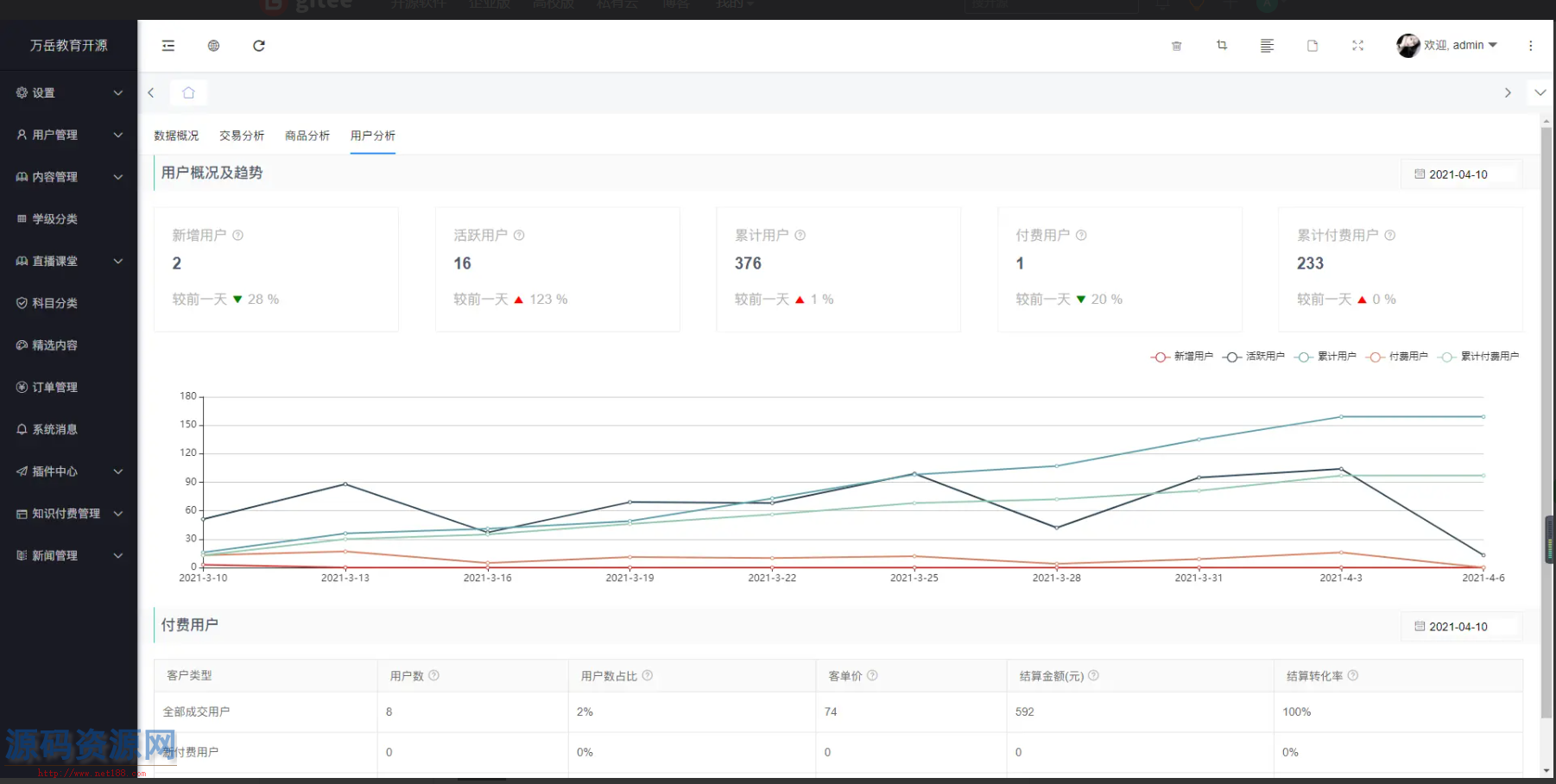
Task: Click the refresh icon in the toolbar
Action: (x=259, y=46)
